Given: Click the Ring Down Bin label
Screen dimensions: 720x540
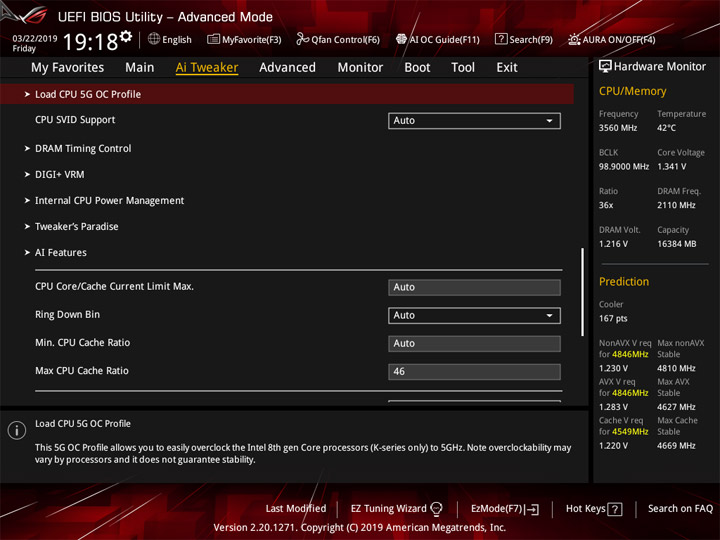Looking at the screenshot, I should coord(68,315).
